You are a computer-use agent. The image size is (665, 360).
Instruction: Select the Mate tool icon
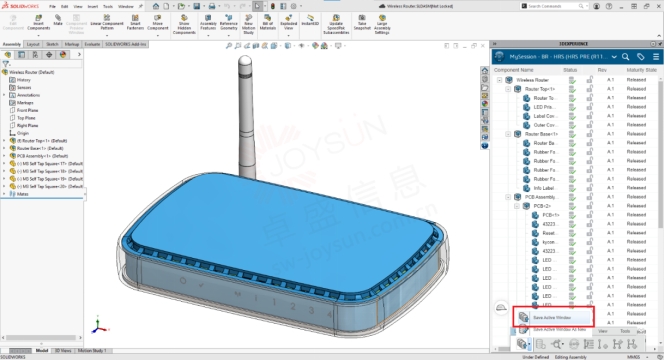coord(58,20)
